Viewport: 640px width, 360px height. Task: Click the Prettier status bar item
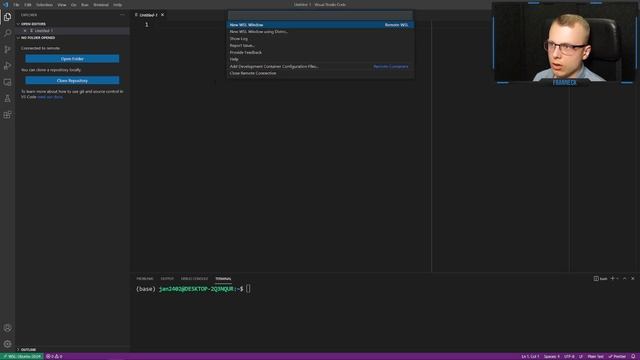click(617, 356)
